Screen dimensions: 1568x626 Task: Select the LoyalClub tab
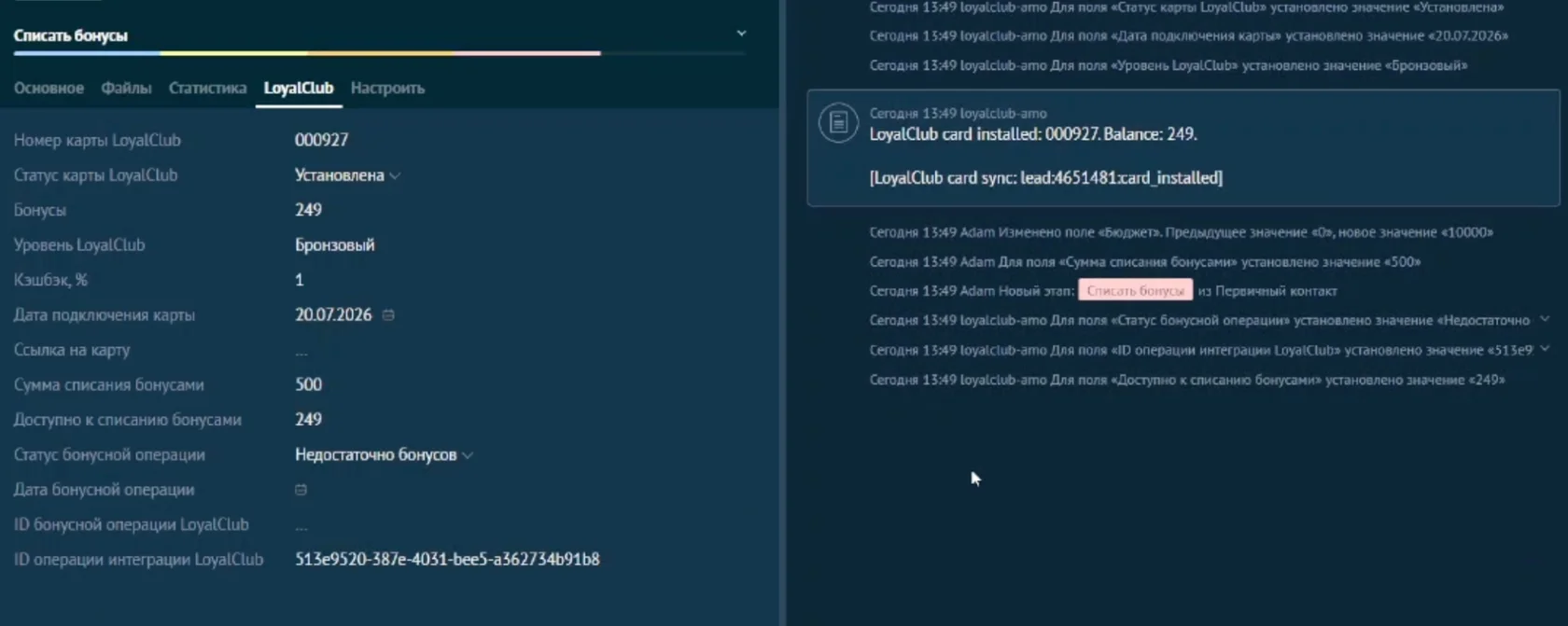point(299,88)
